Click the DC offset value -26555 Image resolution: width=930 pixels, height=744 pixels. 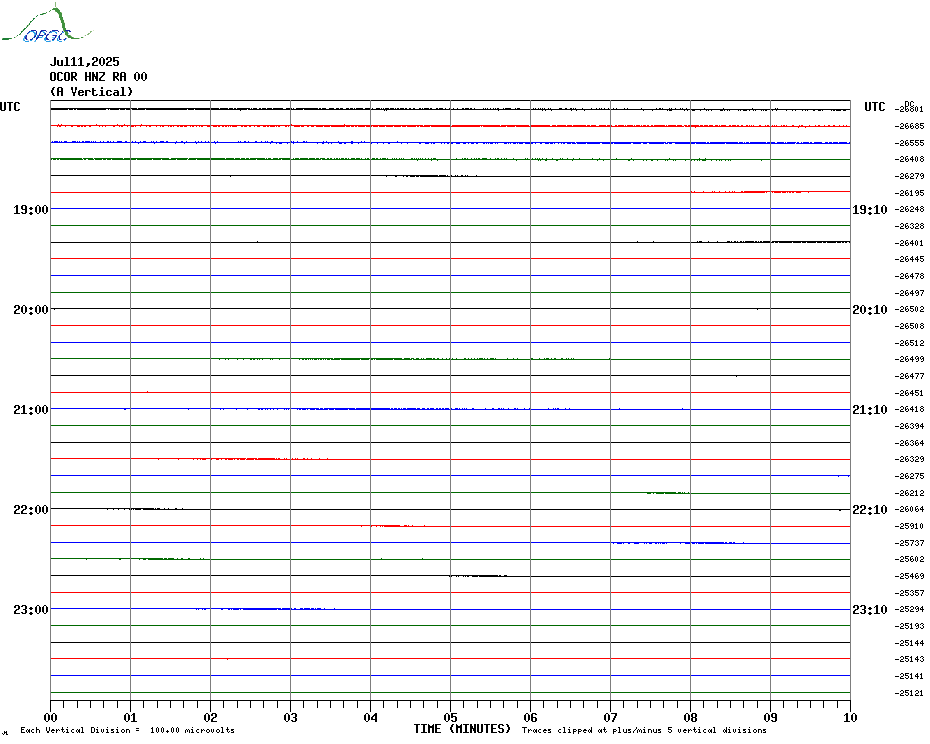point(909,143)
